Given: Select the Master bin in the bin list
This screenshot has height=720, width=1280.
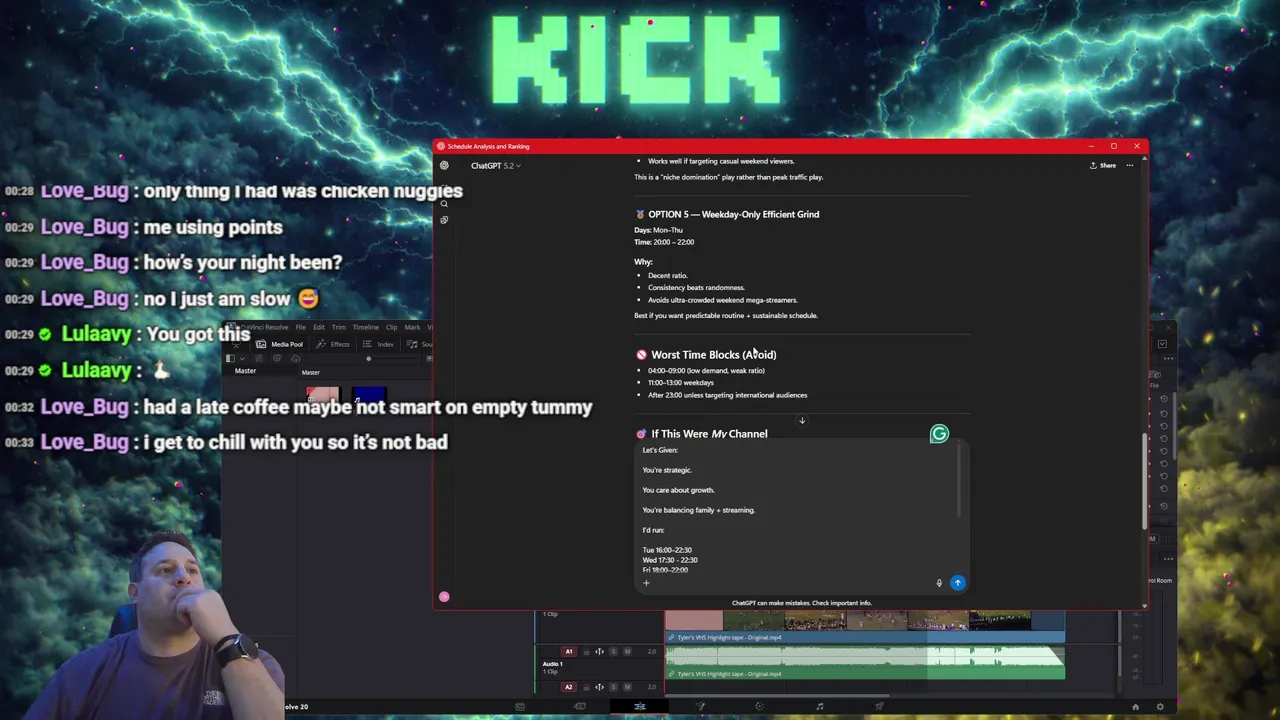Looking at the screenshot, I should (245, 371).
